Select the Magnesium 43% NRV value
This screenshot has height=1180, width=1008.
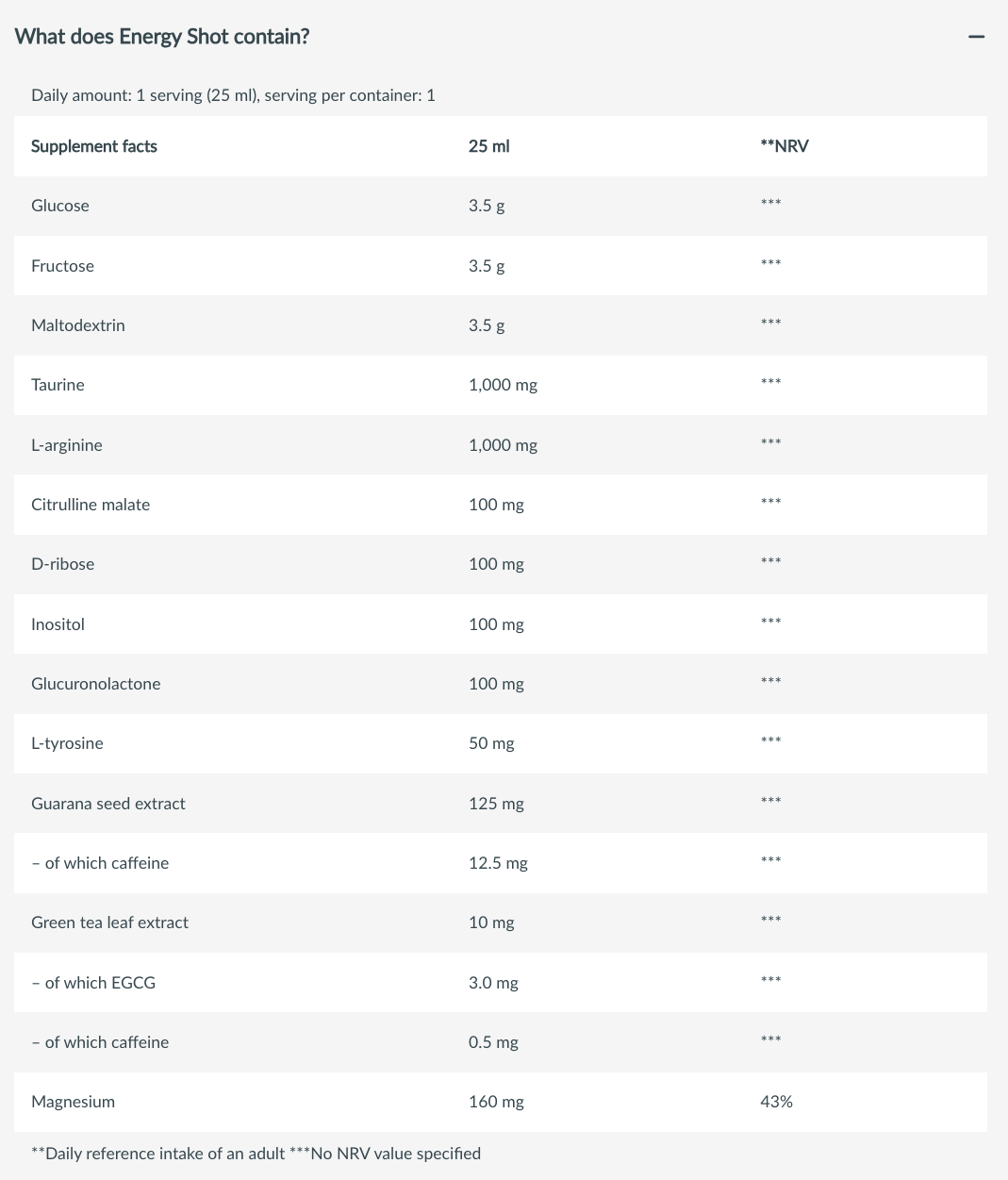[776, 1102]
